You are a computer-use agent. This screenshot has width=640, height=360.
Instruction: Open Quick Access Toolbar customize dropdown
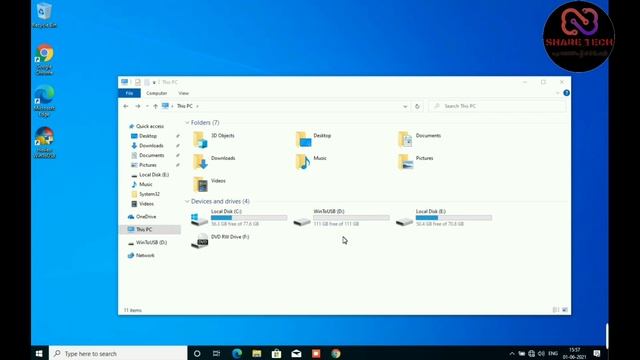coord(154,82)
